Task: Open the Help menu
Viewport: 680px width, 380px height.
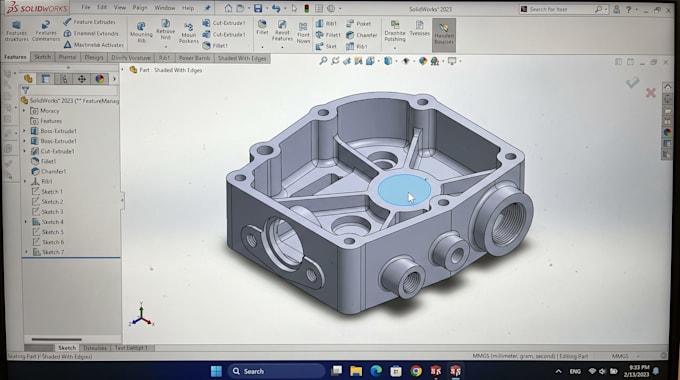Action: pyautogui.click(x=188, y=8)
